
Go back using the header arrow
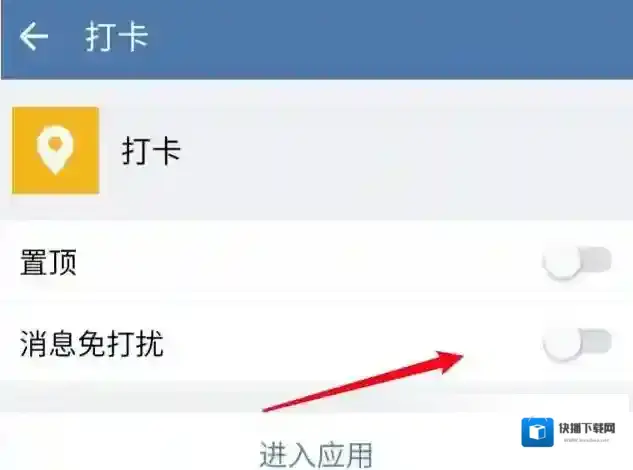34,36
